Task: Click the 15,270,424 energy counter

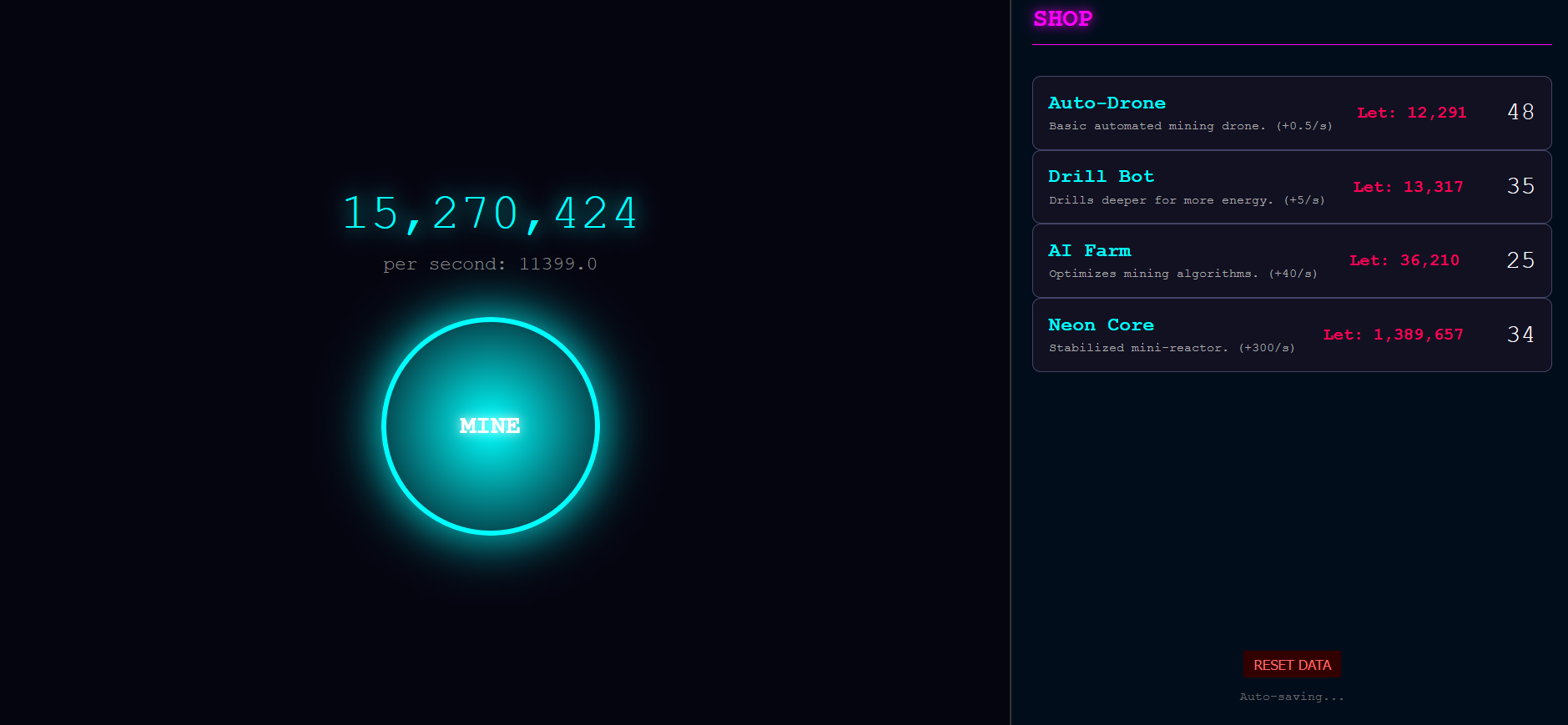Action: point(491,214)
